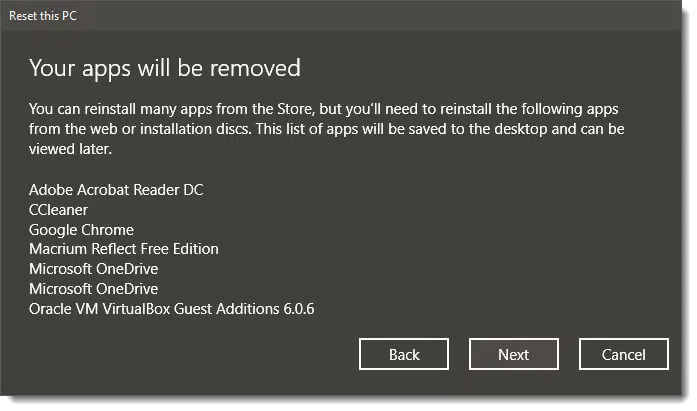Select the second Microsoft OneDrive entry
This screenshot has width=697, height=411.
point(93,289)
